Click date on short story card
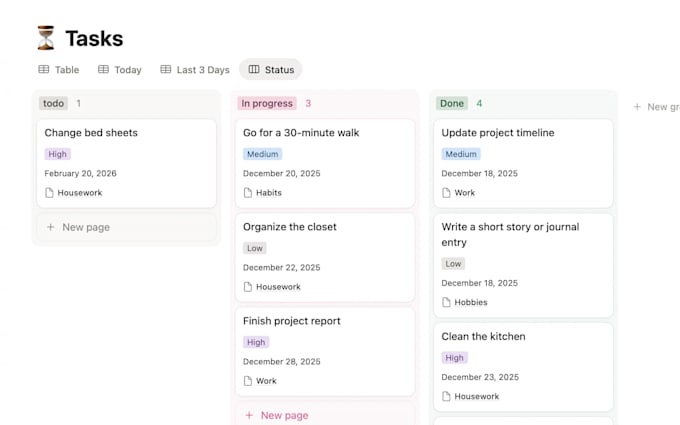 click(480, 283)
